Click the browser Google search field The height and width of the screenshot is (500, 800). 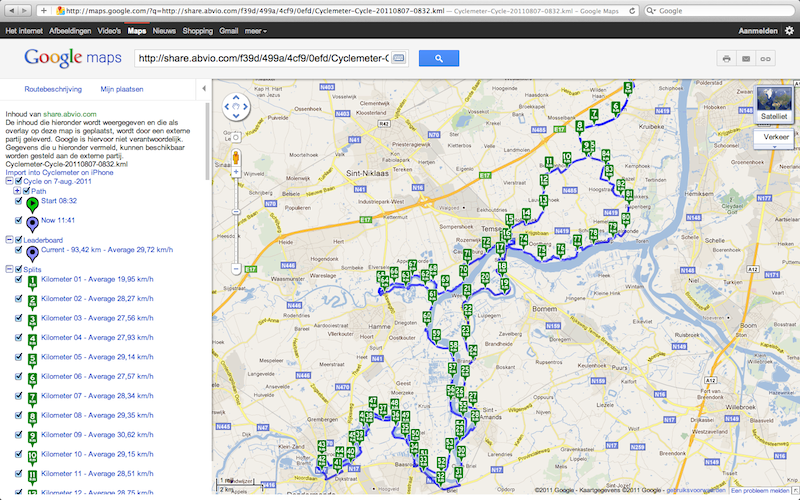pos(720,10)
